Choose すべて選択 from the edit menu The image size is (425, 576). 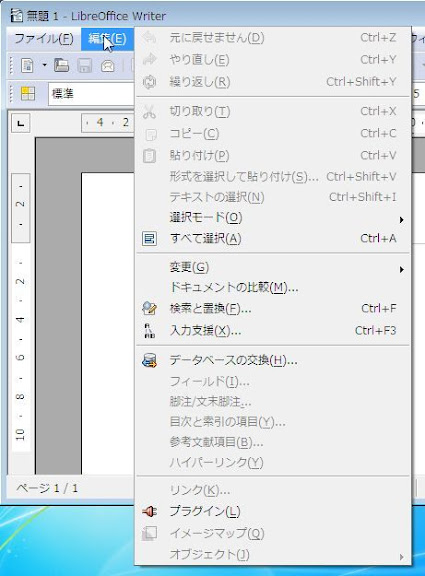[273, 238]
